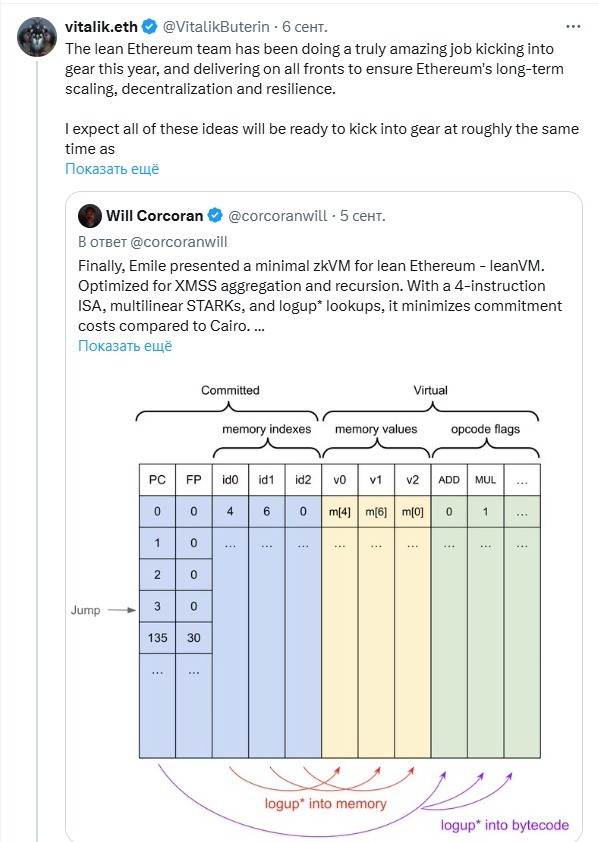Click the blue PC column in diagram
Image resolution: width=599 pixels, height=842 pixels.
coord(157,611)
